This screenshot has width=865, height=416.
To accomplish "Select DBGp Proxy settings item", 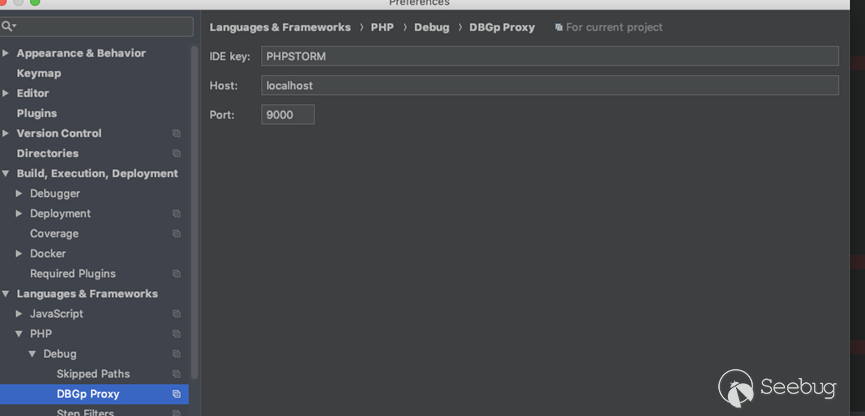I will pyautogui.click(x=94, y=394).
